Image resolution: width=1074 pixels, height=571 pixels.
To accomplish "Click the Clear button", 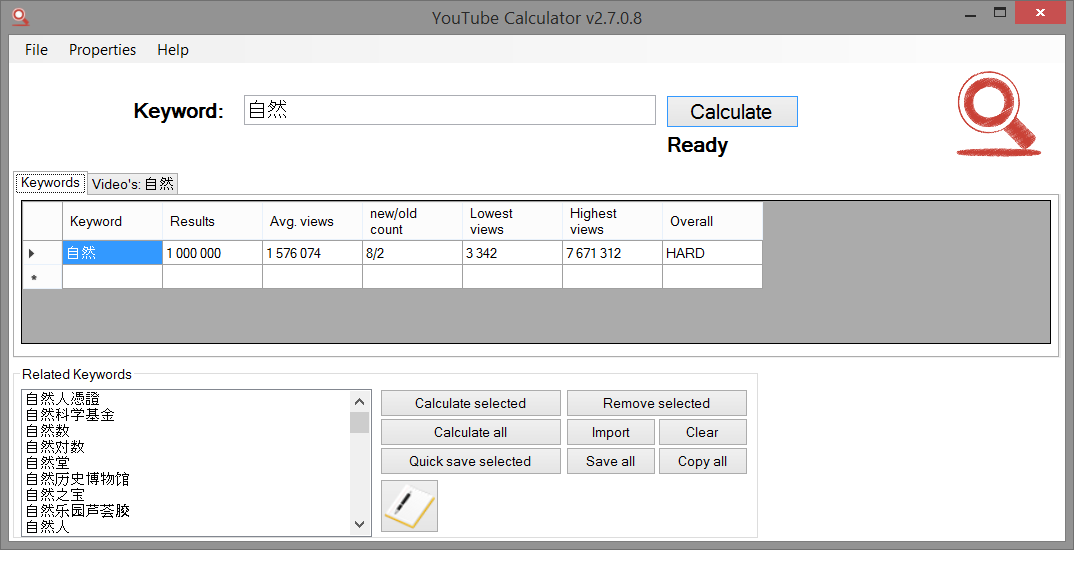I will pyautogui.click(x=702, y=432).
